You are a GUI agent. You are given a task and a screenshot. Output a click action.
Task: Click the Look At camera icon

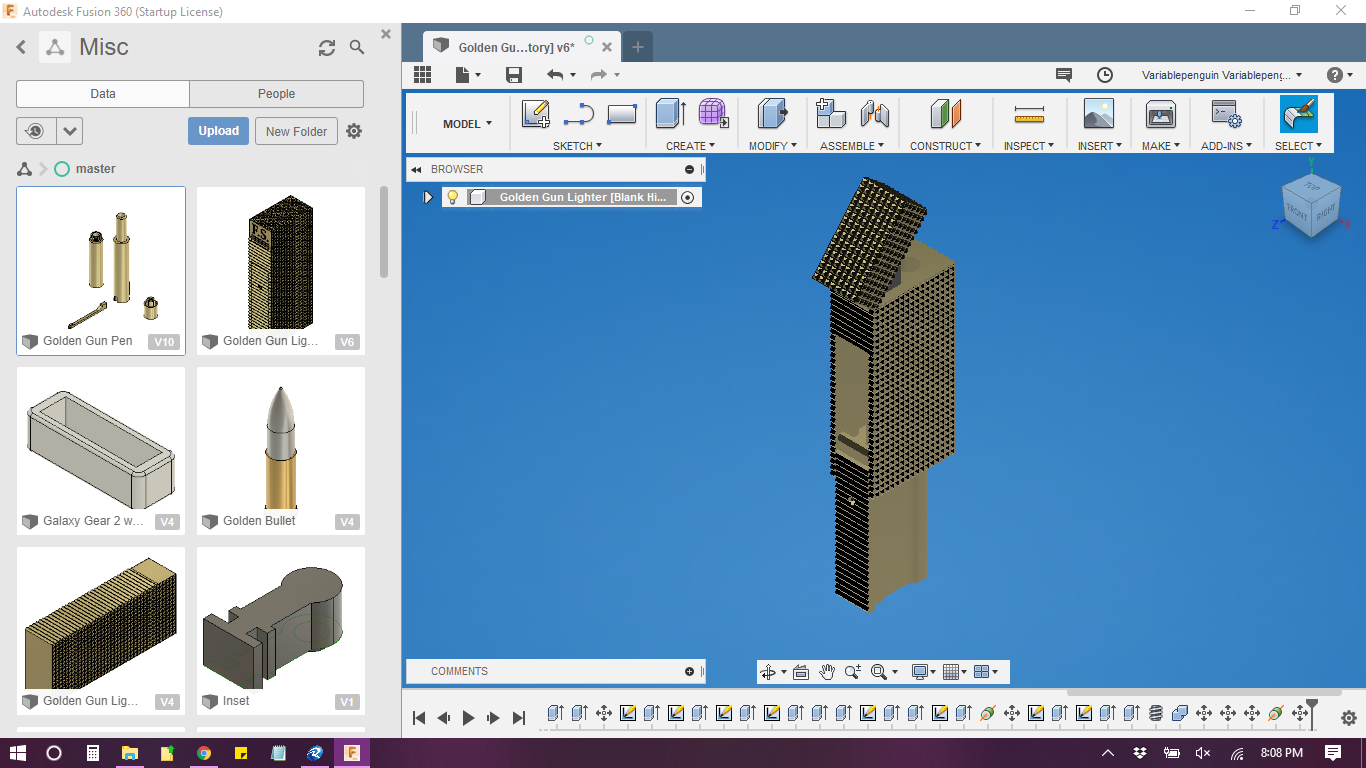coord(801,672)
